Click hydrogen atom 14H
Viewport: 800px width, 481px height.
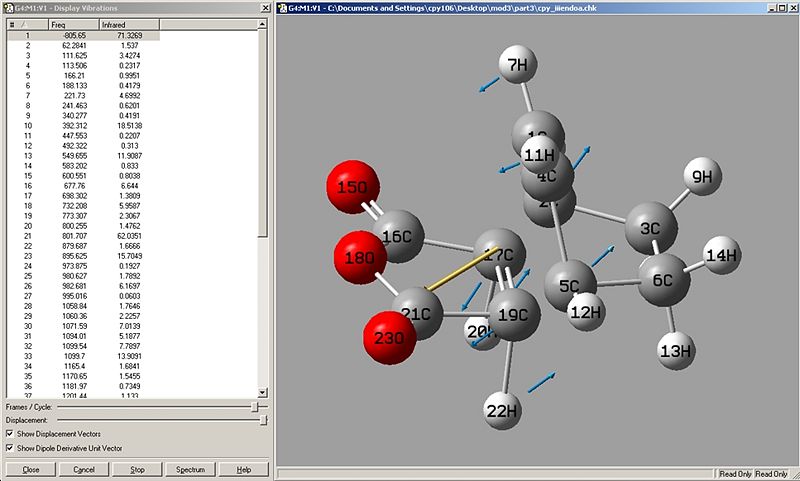[722, 255]
